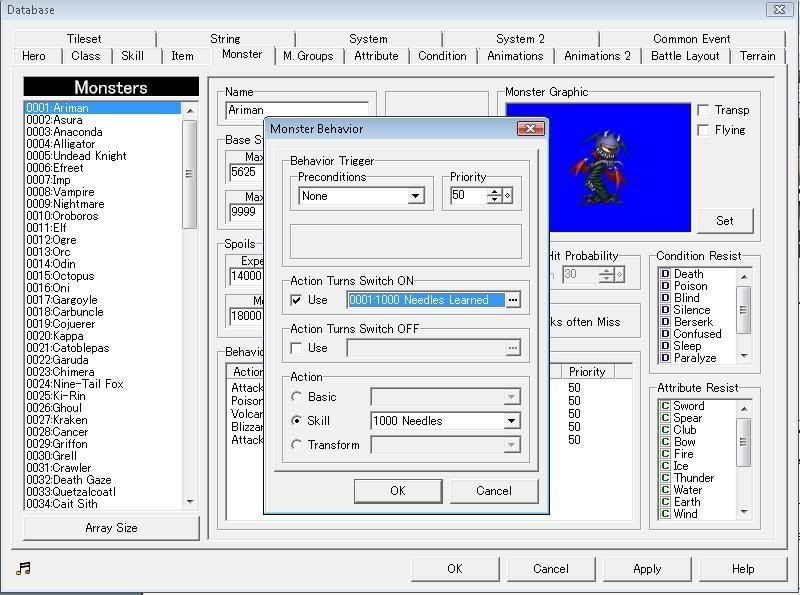Click ellipsis button for Action Turns Switch OFF
The width and height of the screenshot is (800, 595).
pos(513,348)
